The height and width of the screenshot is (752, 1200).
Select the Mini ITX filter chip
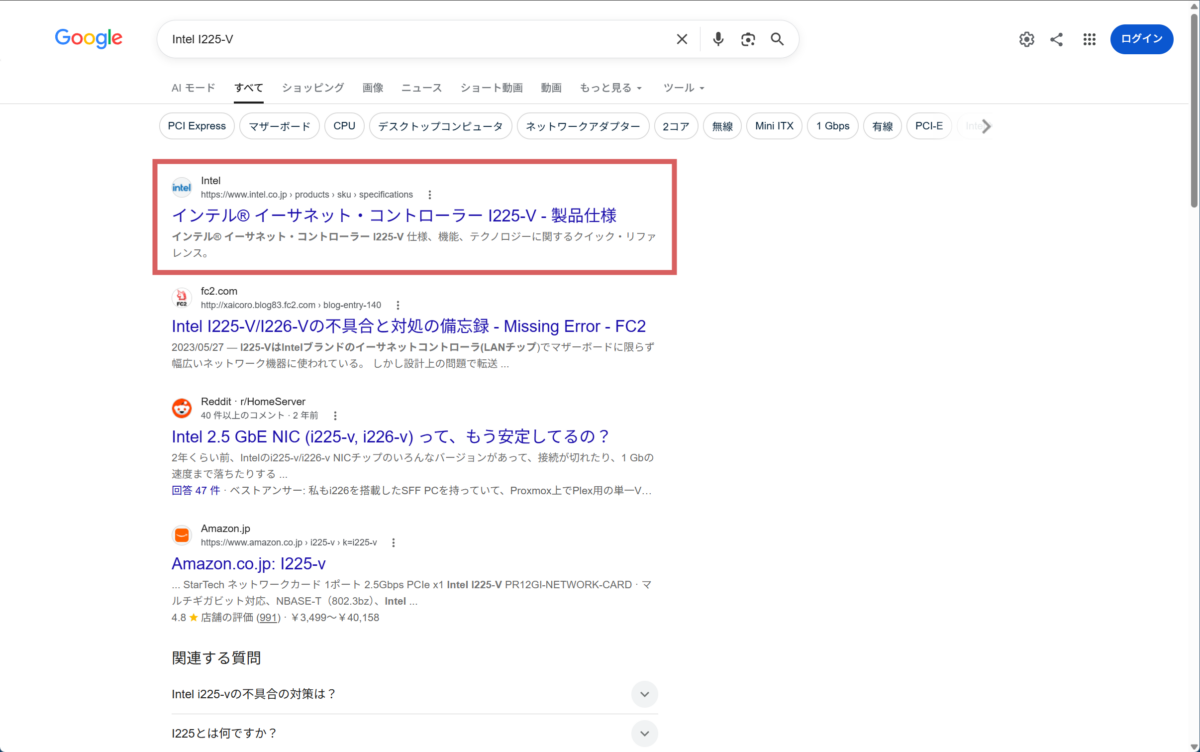tap(774, 126)
